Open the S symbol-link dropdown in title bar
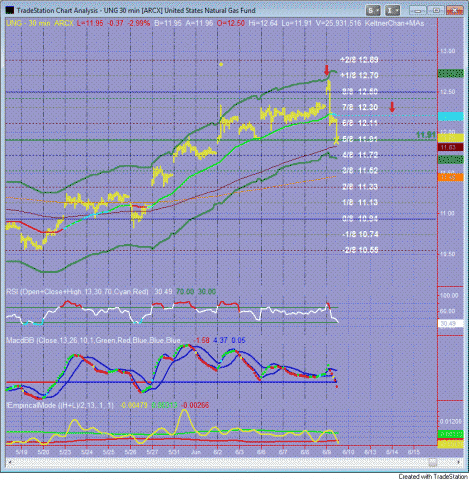 point(373,11)
